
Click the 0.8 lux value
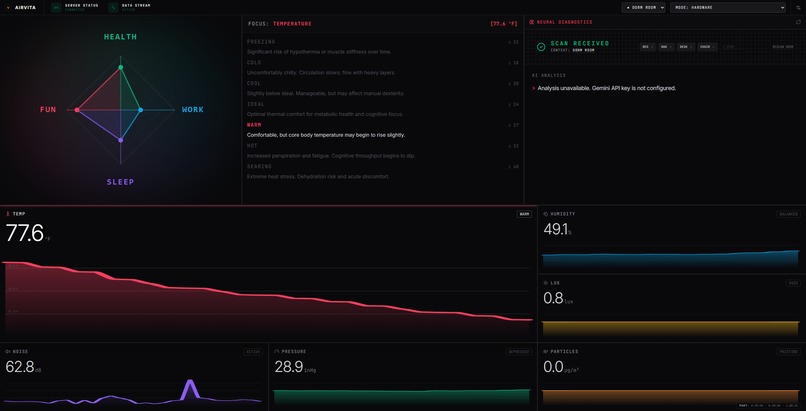(x=553, y=298)
